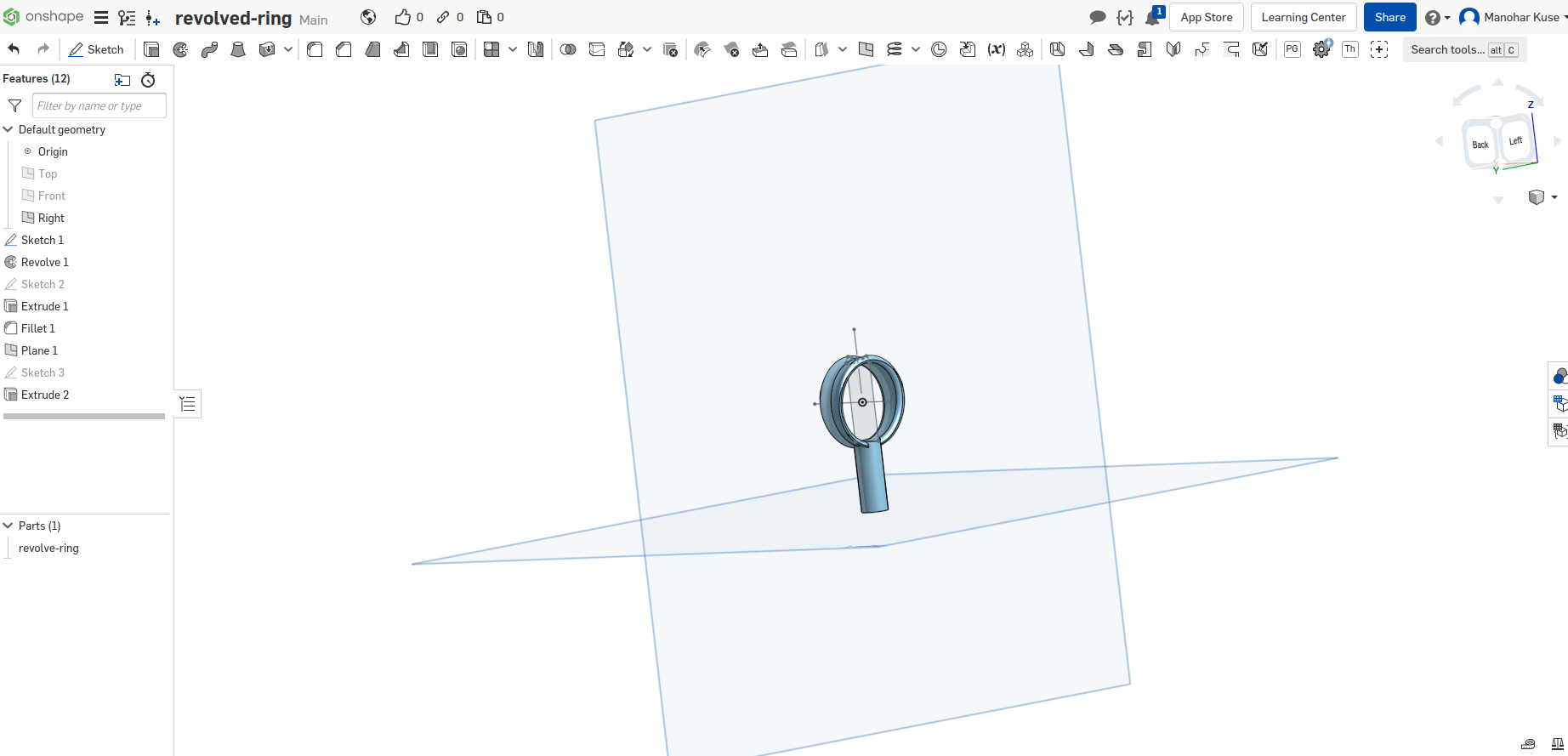Screen dimensions: 1568x756
Task: Click the Share button
Action: pos(1389,17)
